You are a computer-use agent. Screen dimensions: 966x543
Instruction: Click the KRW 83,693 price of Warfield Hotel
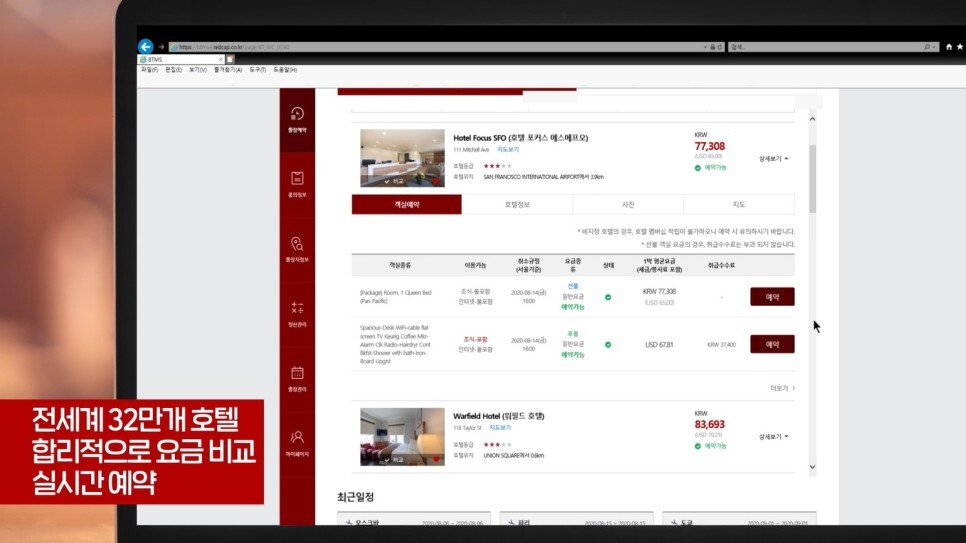(709, 425)
